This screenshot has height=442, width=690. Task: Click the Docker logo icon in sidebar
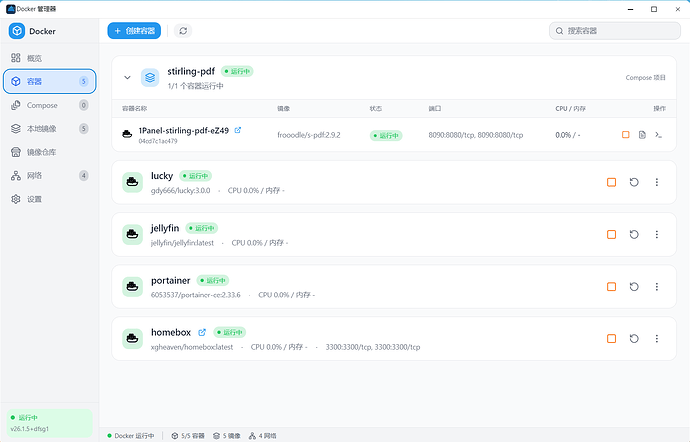point(17,31)
